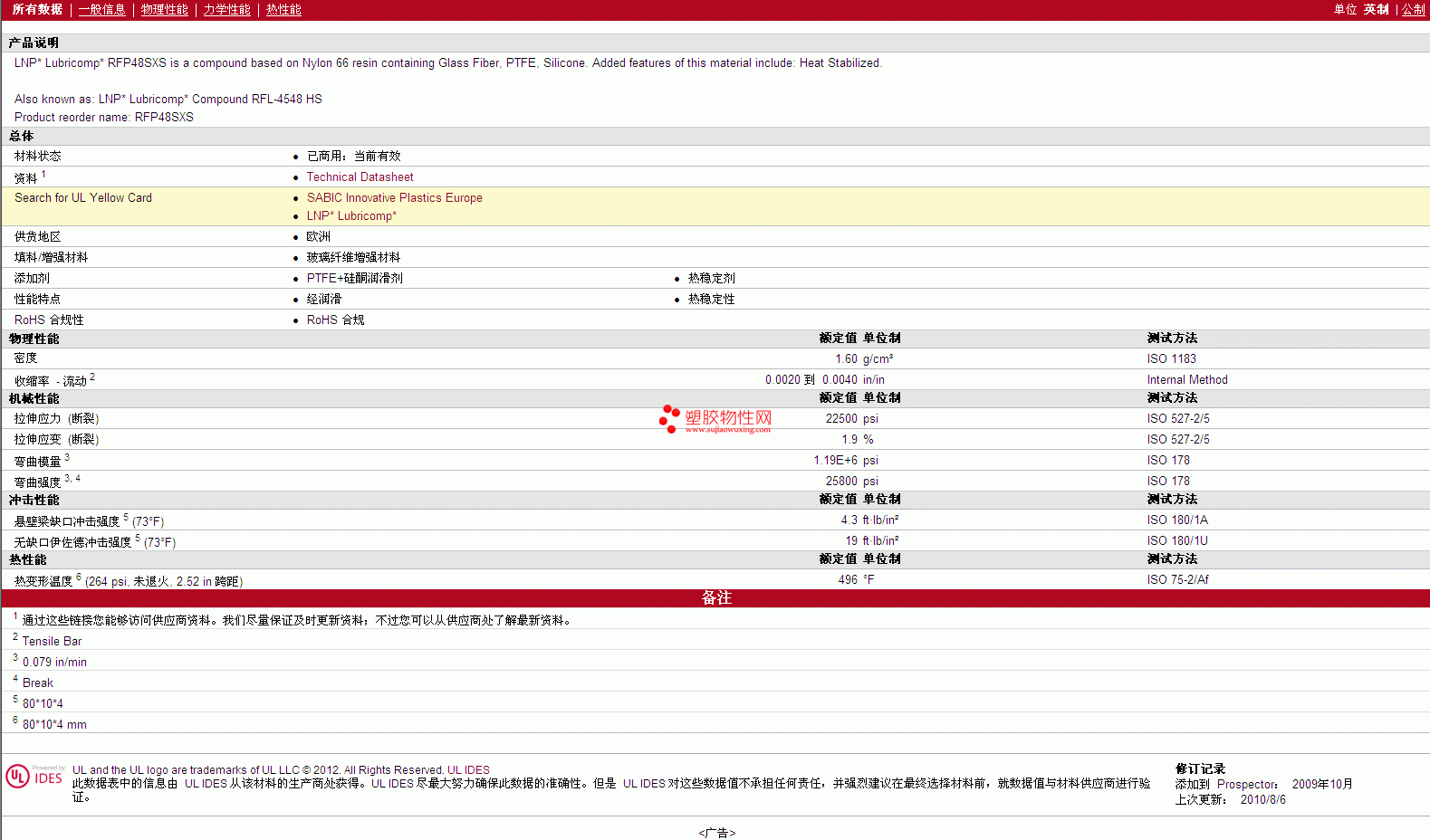
Task: Click the 热稳定剂 additive entry
Action: tap(711, 279)
